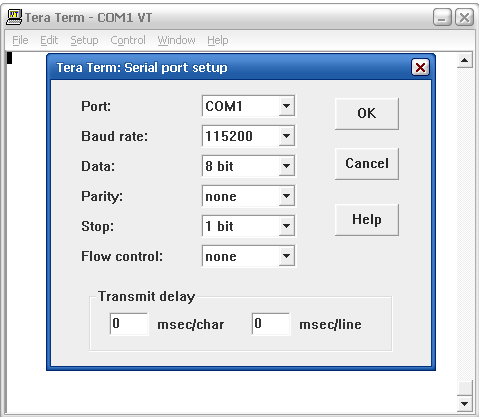The height and width of the screenshot is (417, 479).
Task: Open the Setup menu
Action: [x=84, y=40]
